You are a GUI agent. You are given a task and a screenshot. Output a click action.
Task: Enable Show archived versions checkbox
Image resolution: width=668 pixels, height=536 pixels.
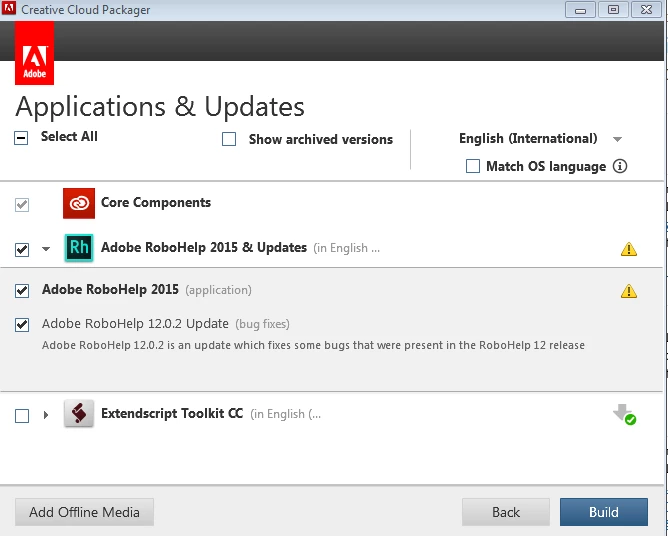point(229,139)
